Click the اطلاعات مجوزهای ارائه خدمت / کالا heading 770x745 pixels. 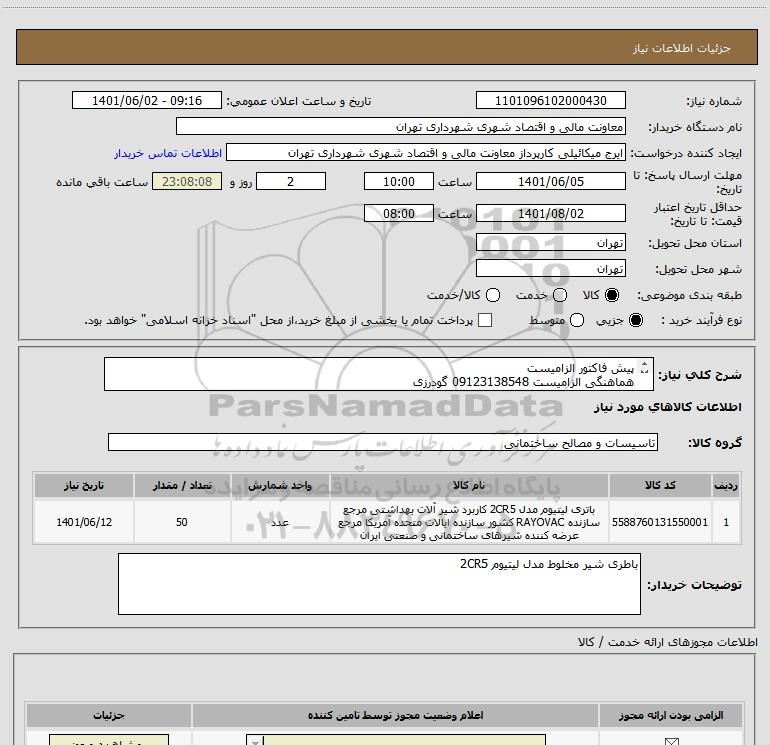[667, 642]
